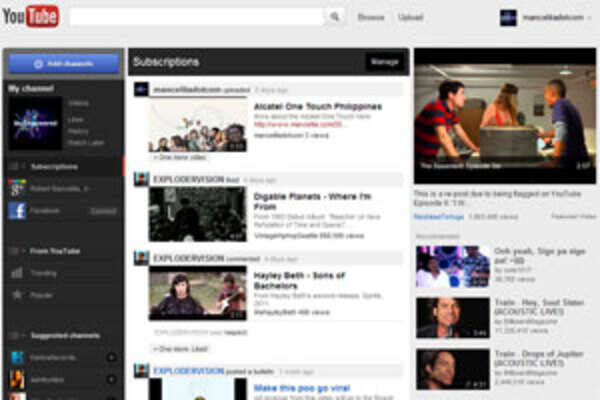
Task: Open Train - Drops of Jupiter title
Action: [539, 358]
